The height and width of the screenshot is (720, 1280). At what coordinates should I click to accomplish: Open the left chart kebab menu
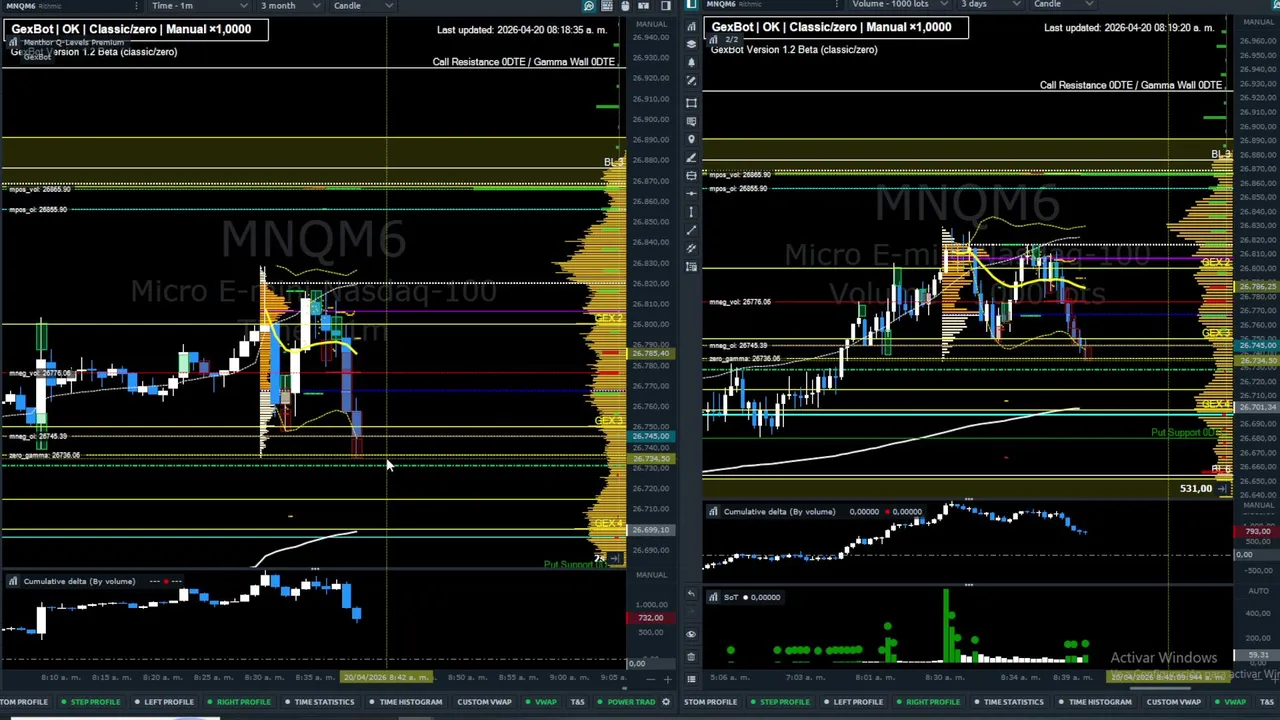pyautogui.click(x=137, y=6)
